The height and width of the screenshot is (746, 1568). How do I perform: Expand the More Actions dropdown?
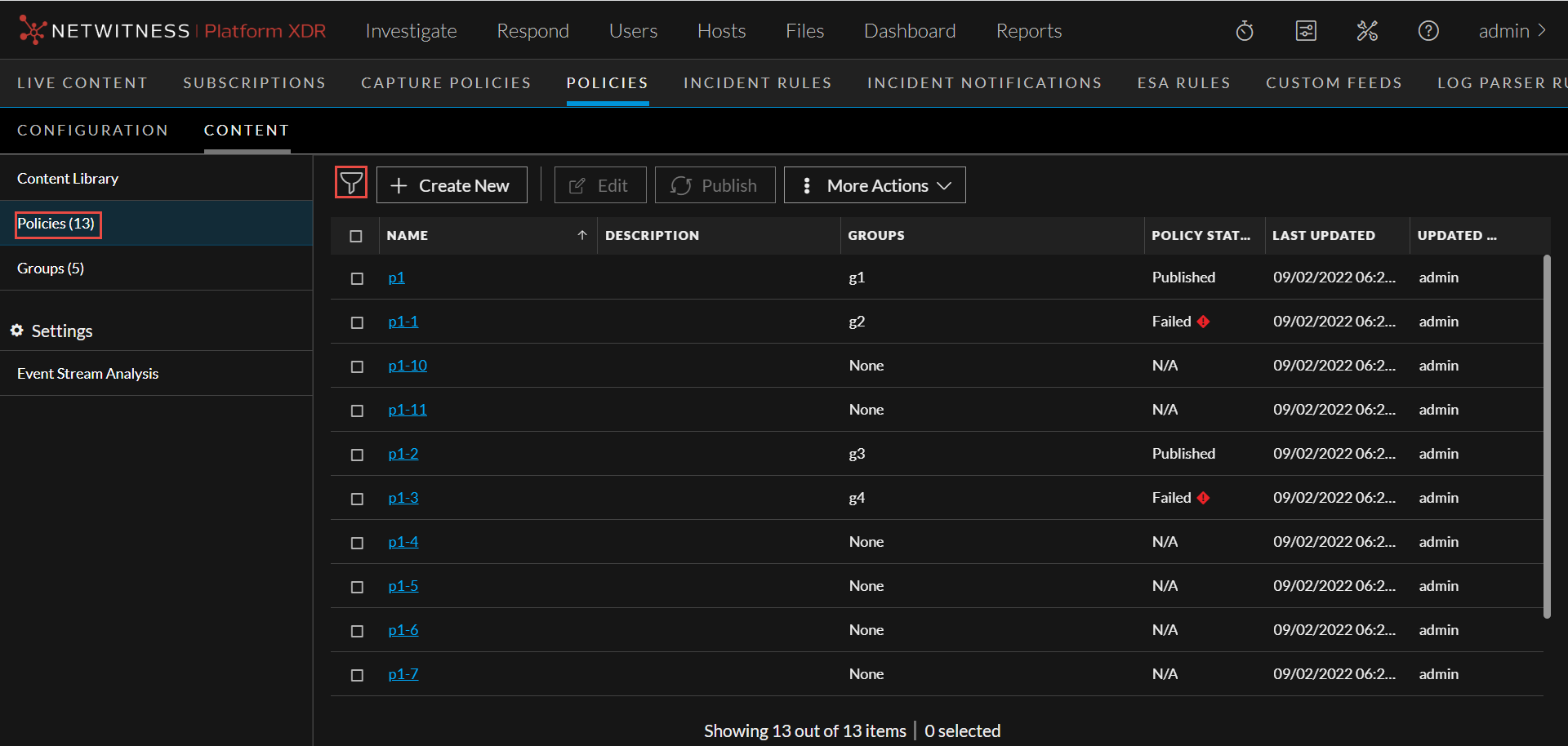pos(875,185)
